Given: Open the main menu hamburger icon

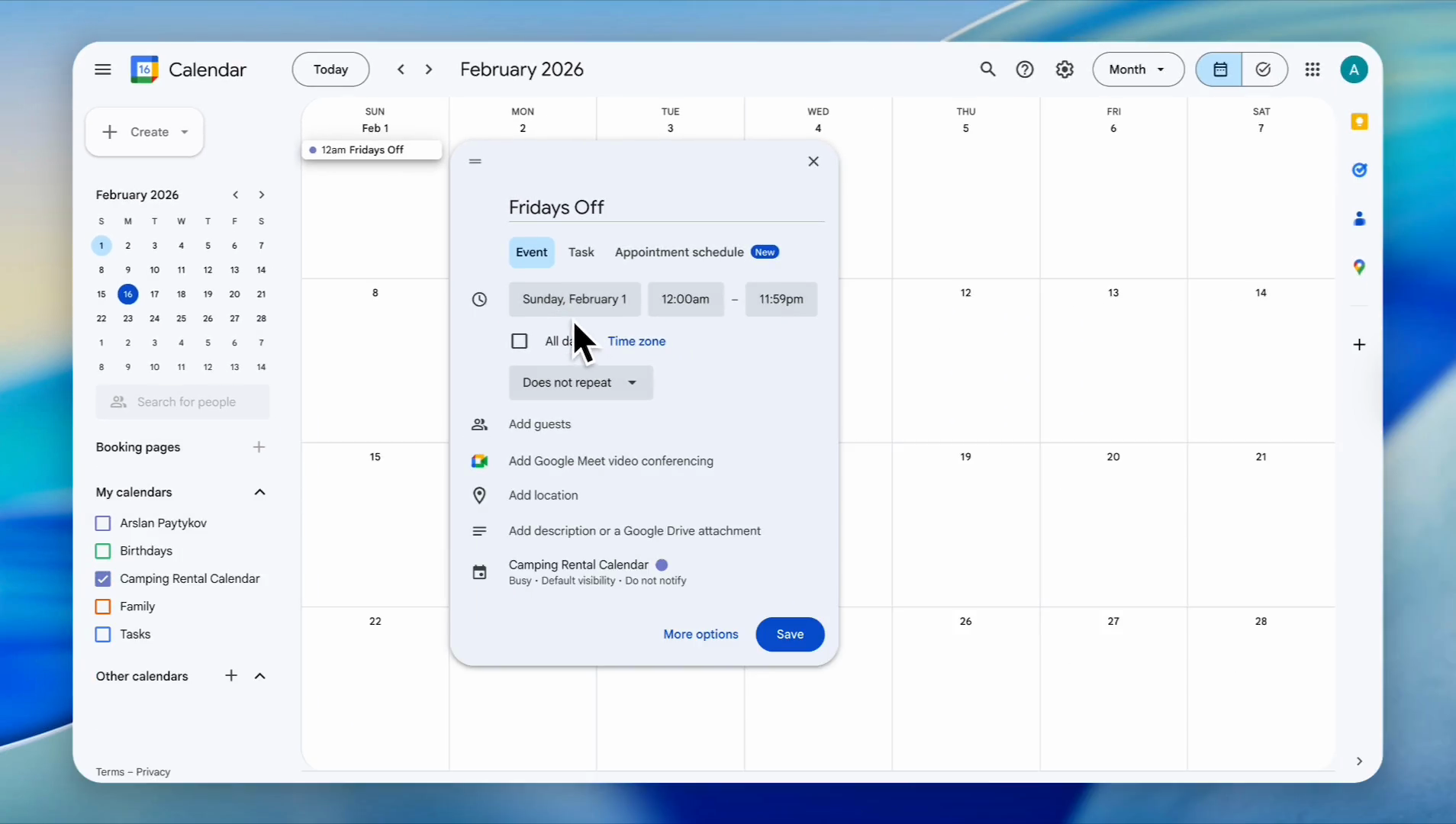Looking at the screenshot, I should (103, 69).
